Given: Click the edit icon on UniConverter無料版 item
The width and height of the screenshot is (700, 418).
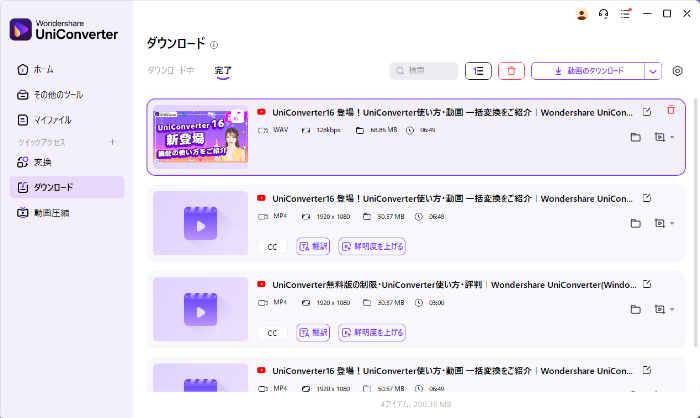Looking at the screenshot, I should [x=647, y=284].
